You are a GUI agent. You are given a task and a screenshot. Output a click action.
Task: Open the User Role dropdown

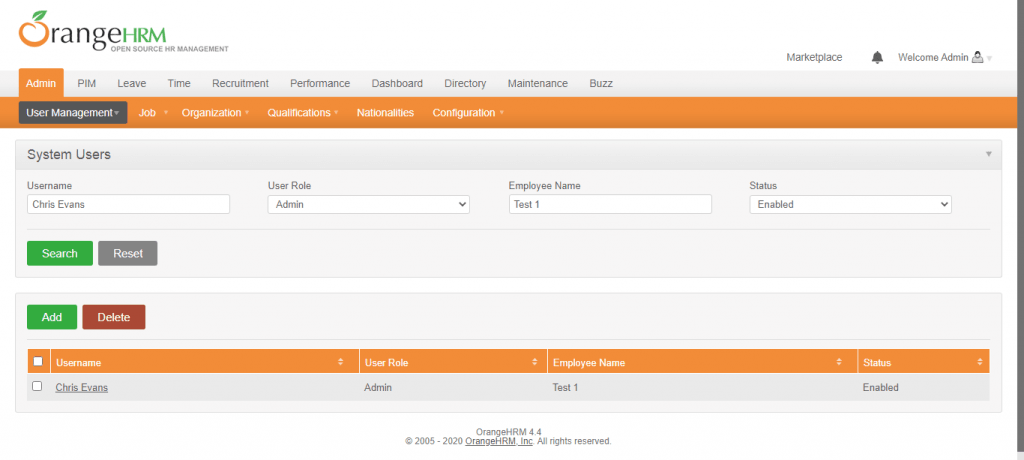point(369,205)
